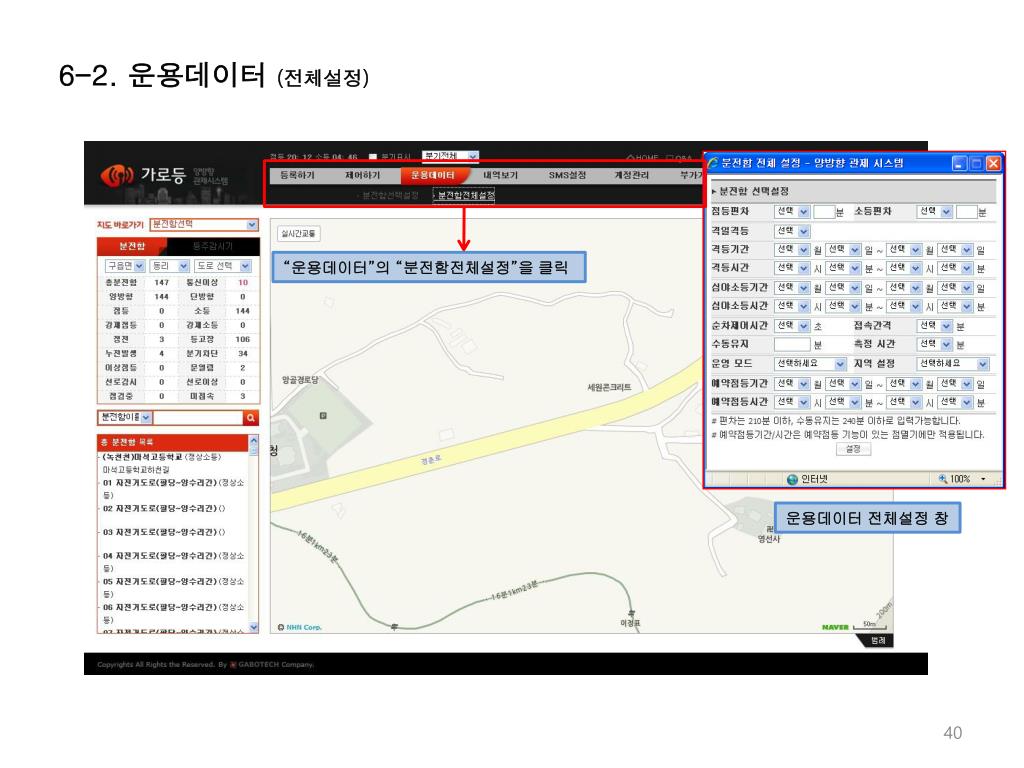
Task: Switch to the 분전함 tab in sidebar
Action: (132, 246)
